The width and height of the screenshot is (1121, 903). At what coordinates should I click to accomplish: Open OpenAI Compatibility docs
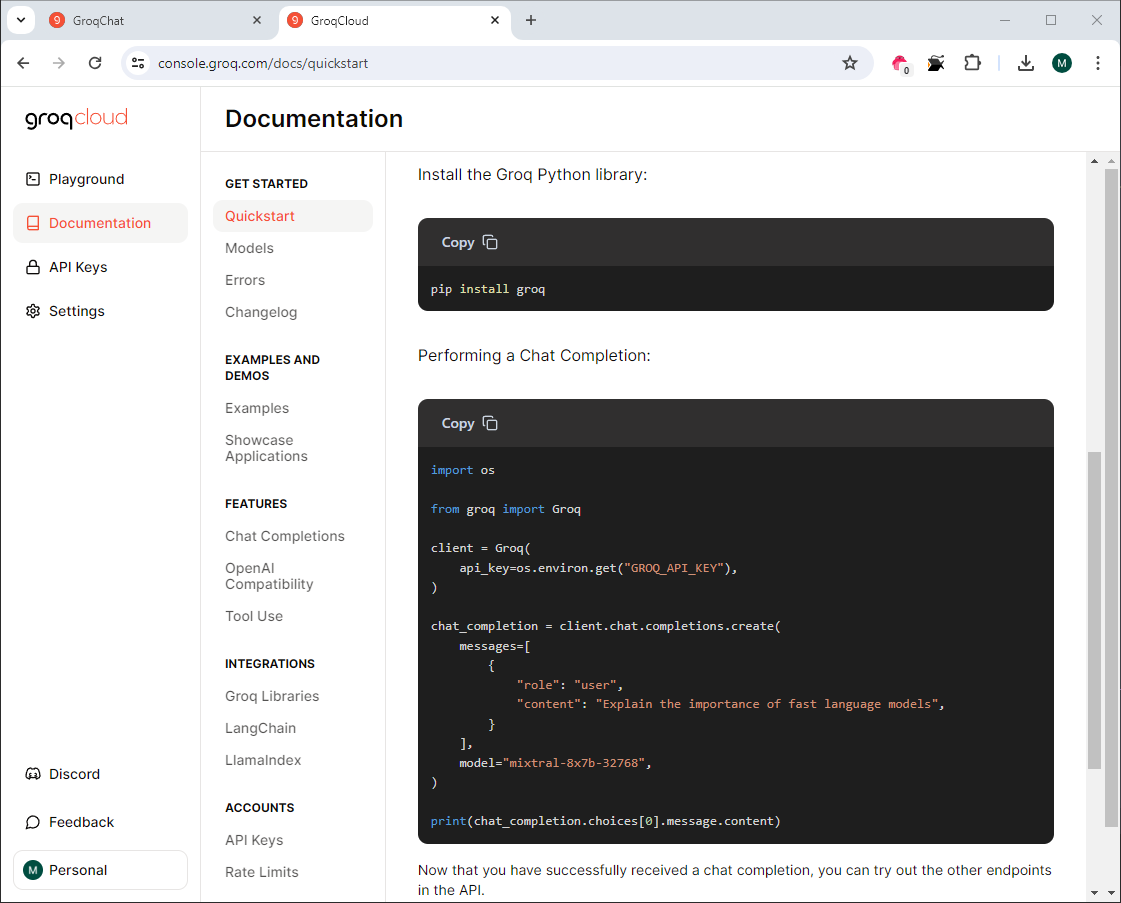pos(269,576)
